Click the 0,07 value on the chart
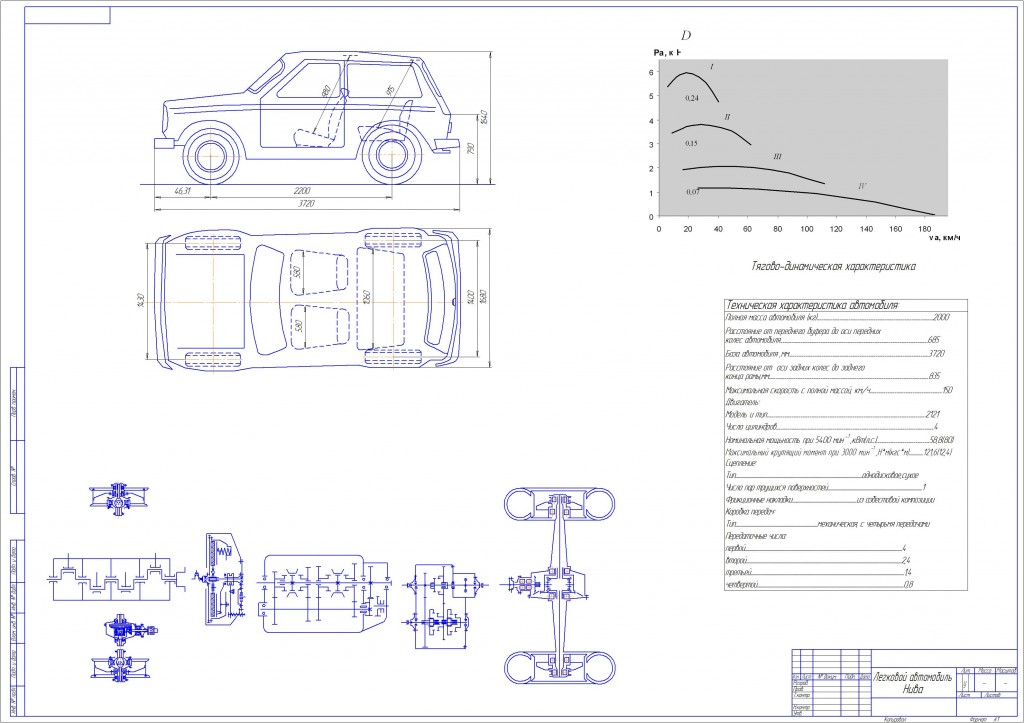Image resolution: width=1024 pixels, height=723 pixels. [693, 192]
